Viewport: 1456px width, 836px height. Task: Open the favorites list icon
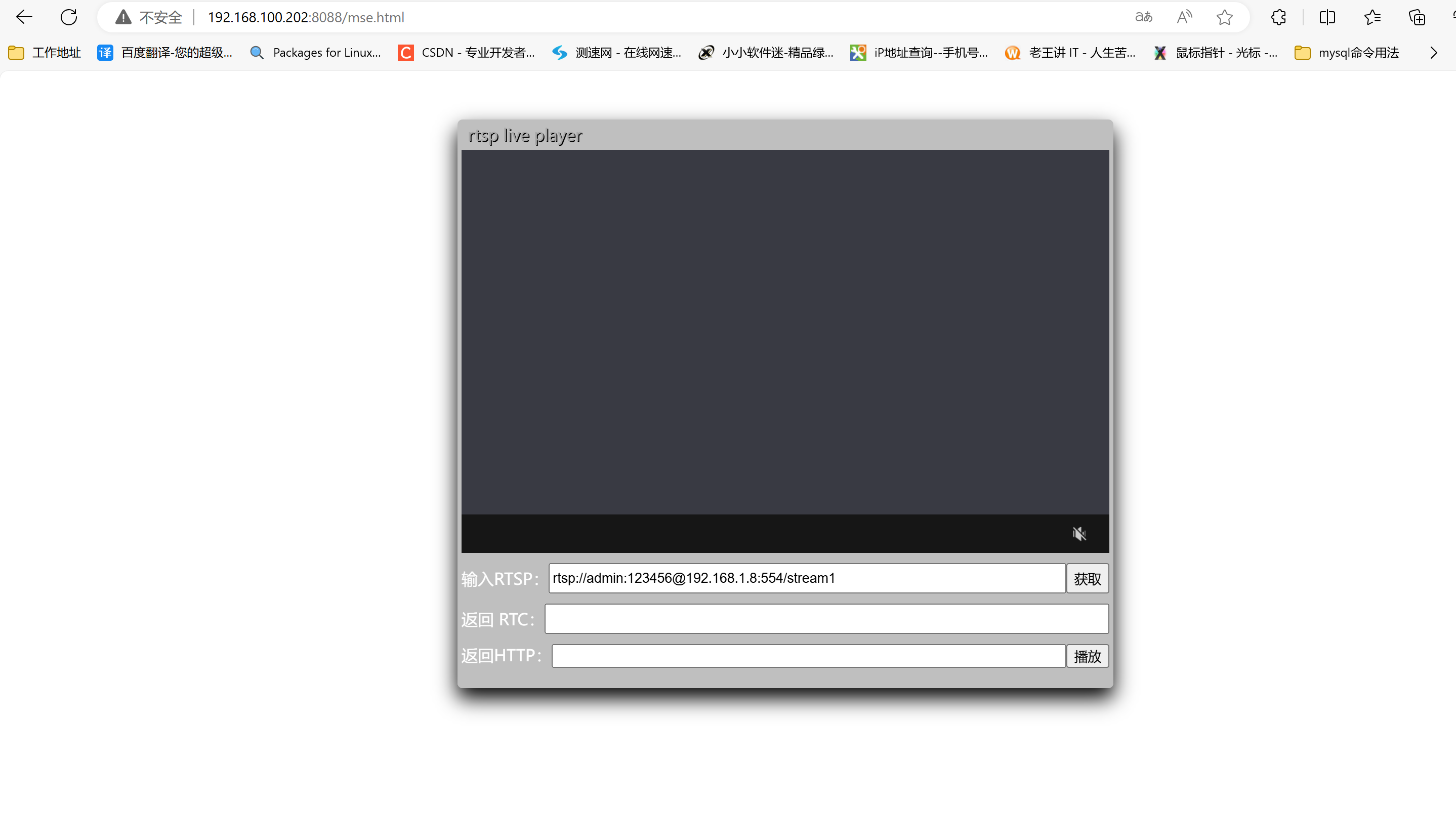(x=1372, y=17)
